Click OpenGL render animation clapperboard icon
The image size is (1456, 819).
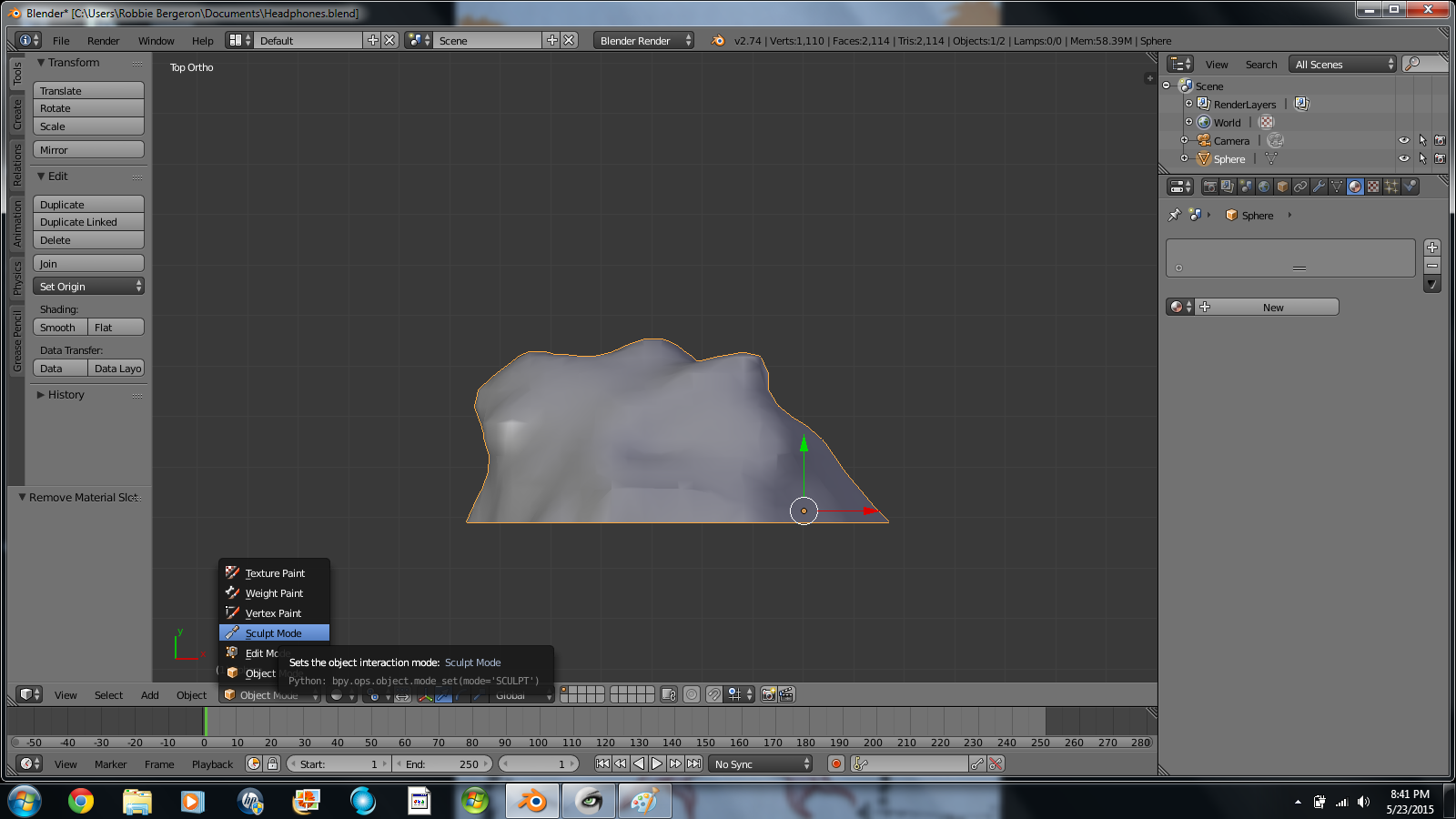(786, 694)
